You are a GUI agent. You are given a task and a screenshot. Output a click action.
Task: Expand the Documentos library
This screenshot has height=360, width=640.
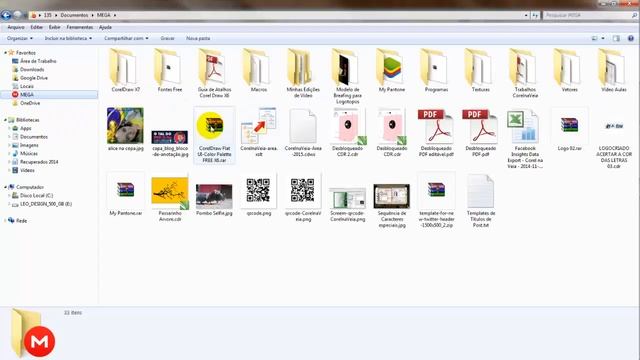tap(9, 137)
